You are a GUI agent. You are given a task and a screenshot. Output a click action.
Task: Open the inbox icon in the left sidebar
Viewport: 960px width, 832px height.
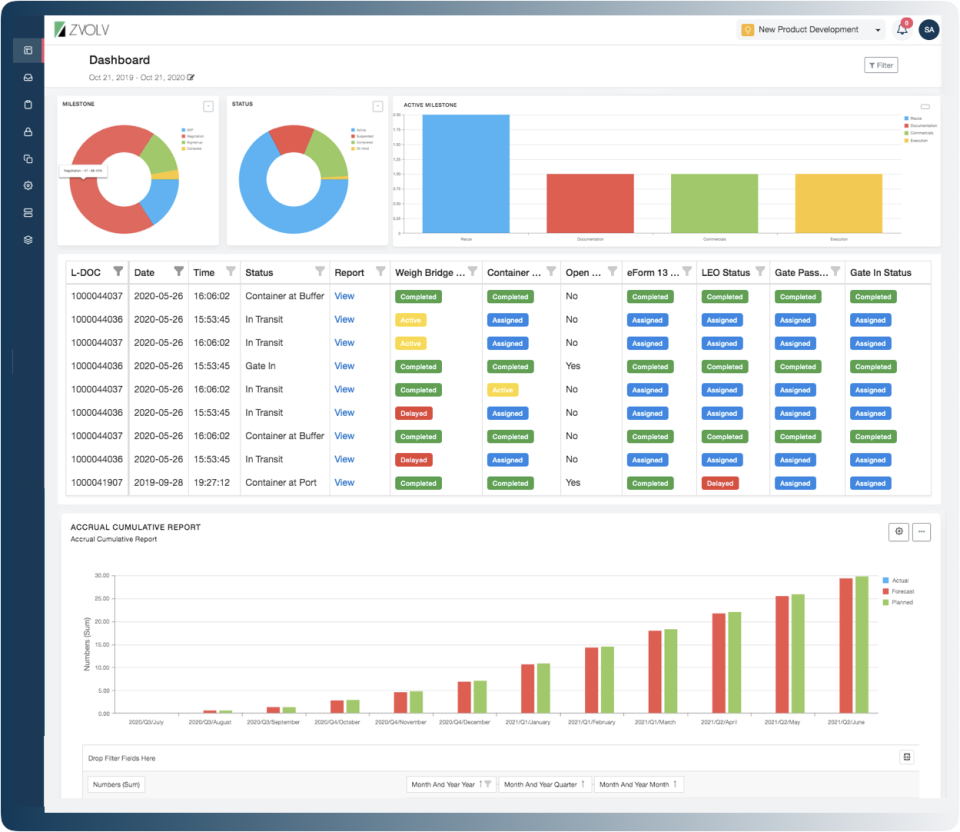point(28,77)
